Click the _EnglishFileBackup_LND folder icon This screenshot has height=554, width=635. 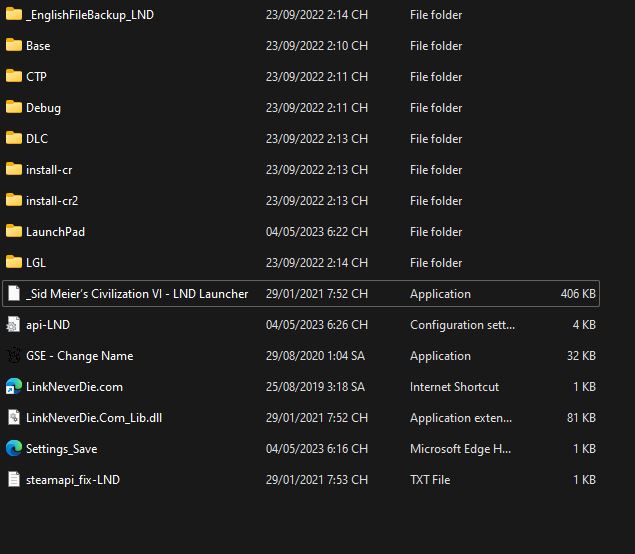point(14,14)
